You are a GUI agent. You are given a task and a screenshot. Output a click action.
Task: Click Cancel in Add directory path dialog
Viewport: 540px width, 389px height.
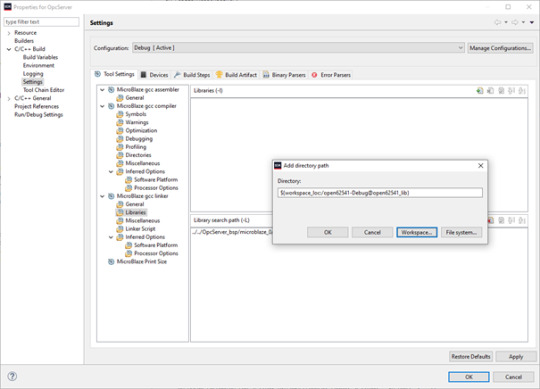click(x=372, y=232)
